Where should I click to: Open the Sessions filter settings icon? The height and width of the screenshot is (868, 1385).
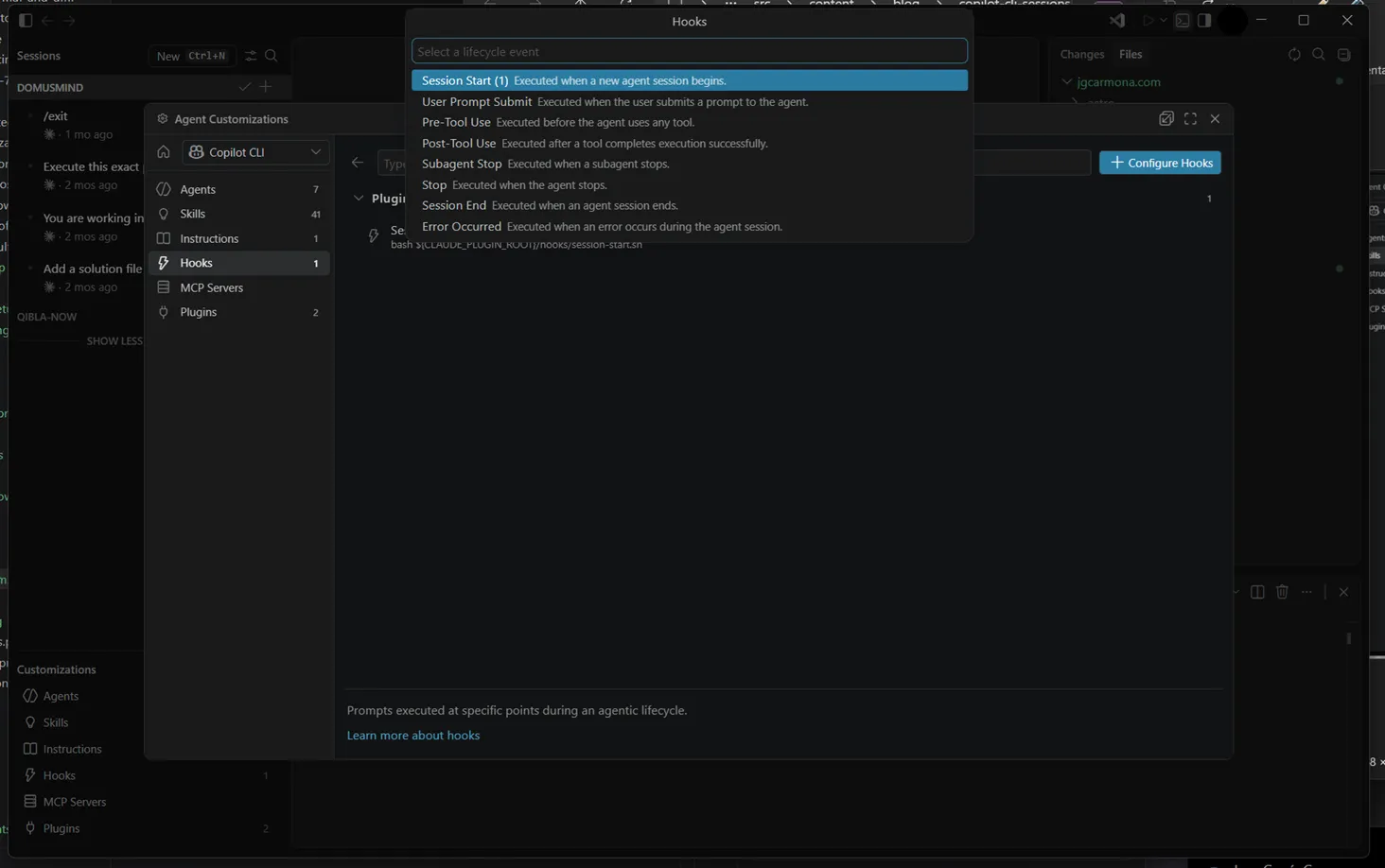click(x=251, y=56)
